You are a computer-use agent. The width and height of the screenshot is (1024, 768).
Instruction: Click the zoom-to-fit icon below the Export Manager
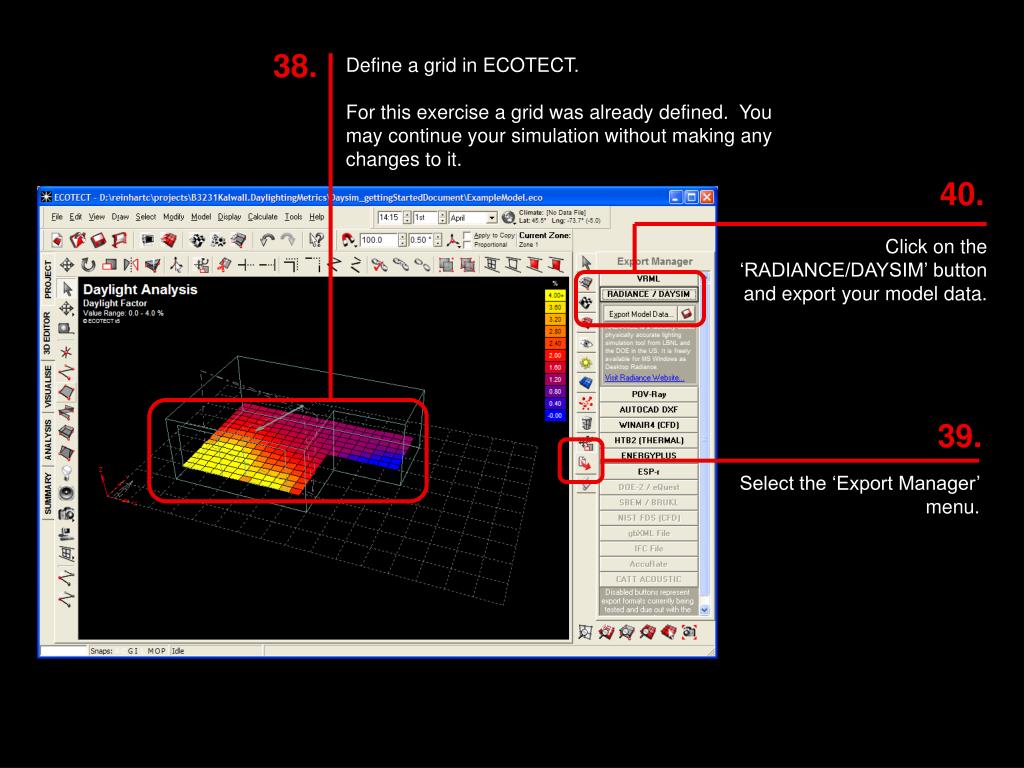pyautogui.click(x=585, y=632)
